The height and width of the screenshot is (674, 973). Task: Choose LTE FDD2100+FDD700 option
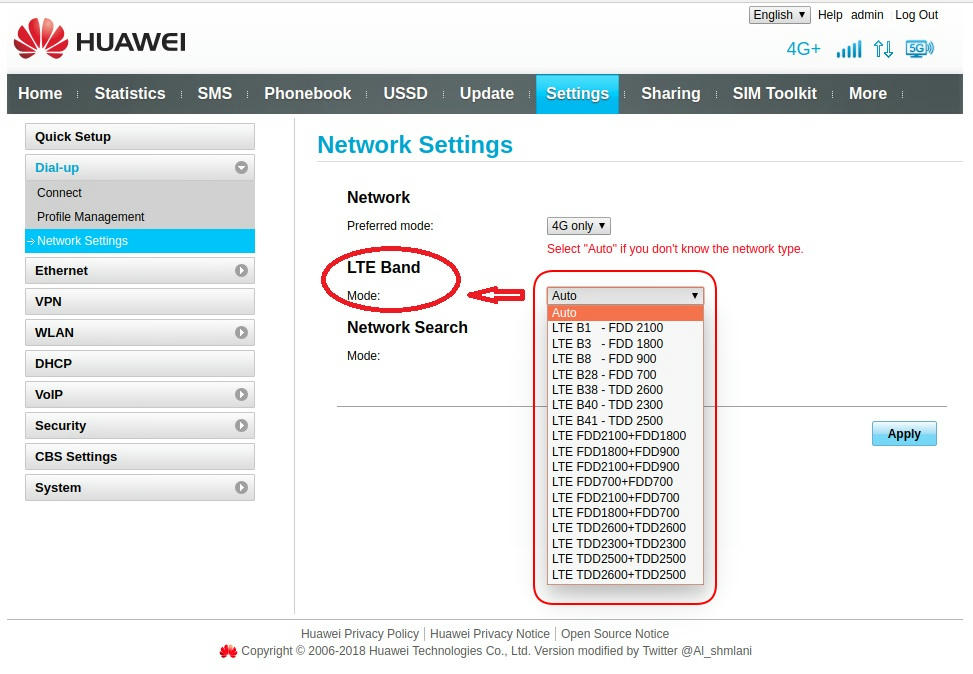[x=625, y=497]
